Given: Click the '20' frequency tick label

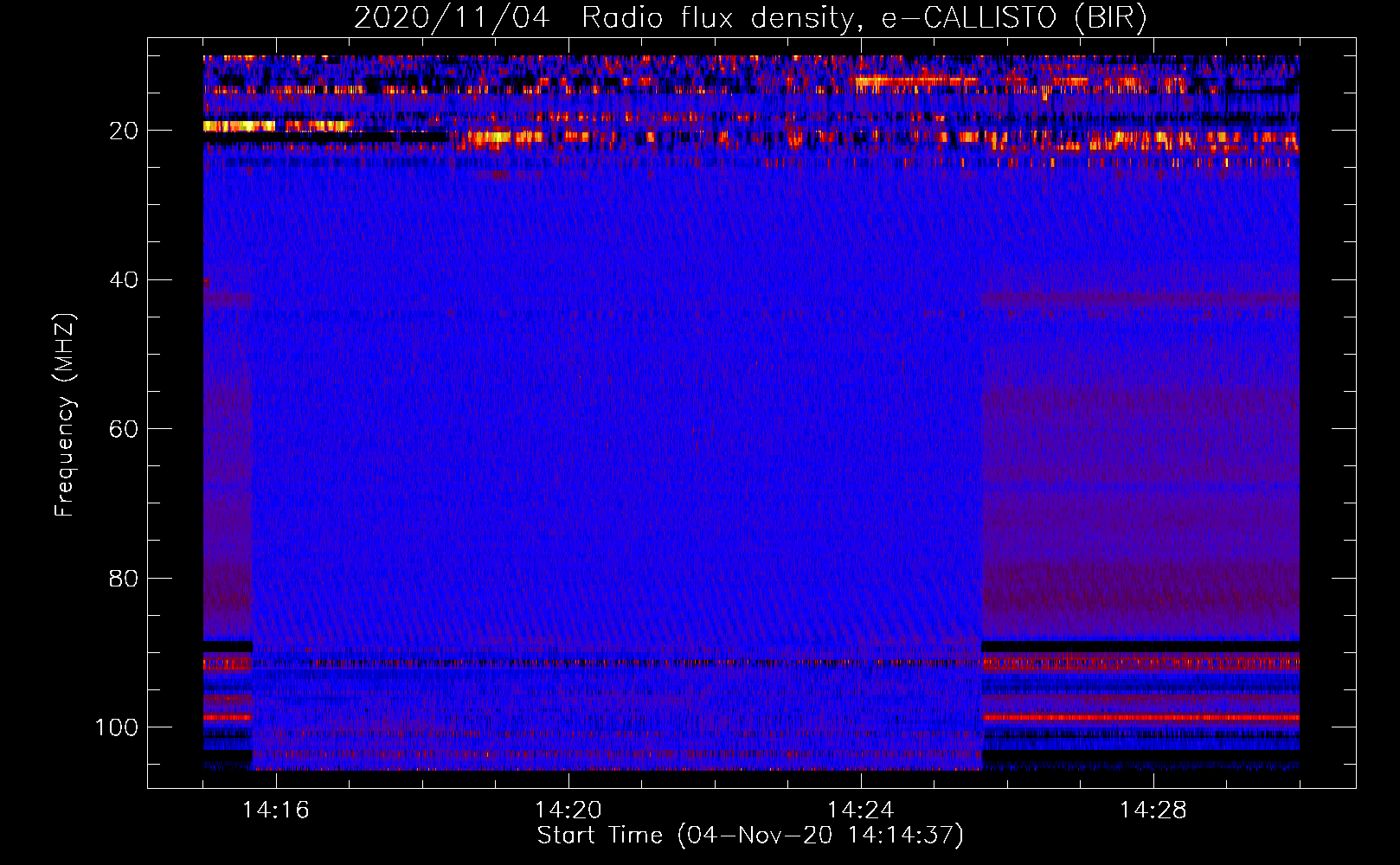Looking at the screenshot, I should tap(124, 131).
